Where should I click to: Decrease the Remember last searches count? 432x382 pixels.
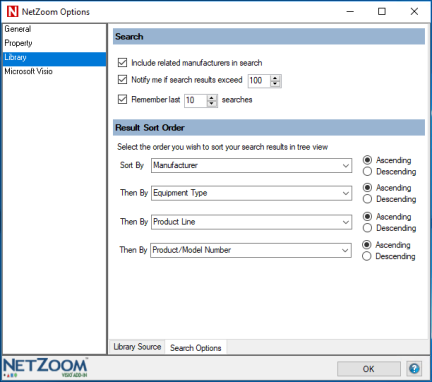pos(212,103)
